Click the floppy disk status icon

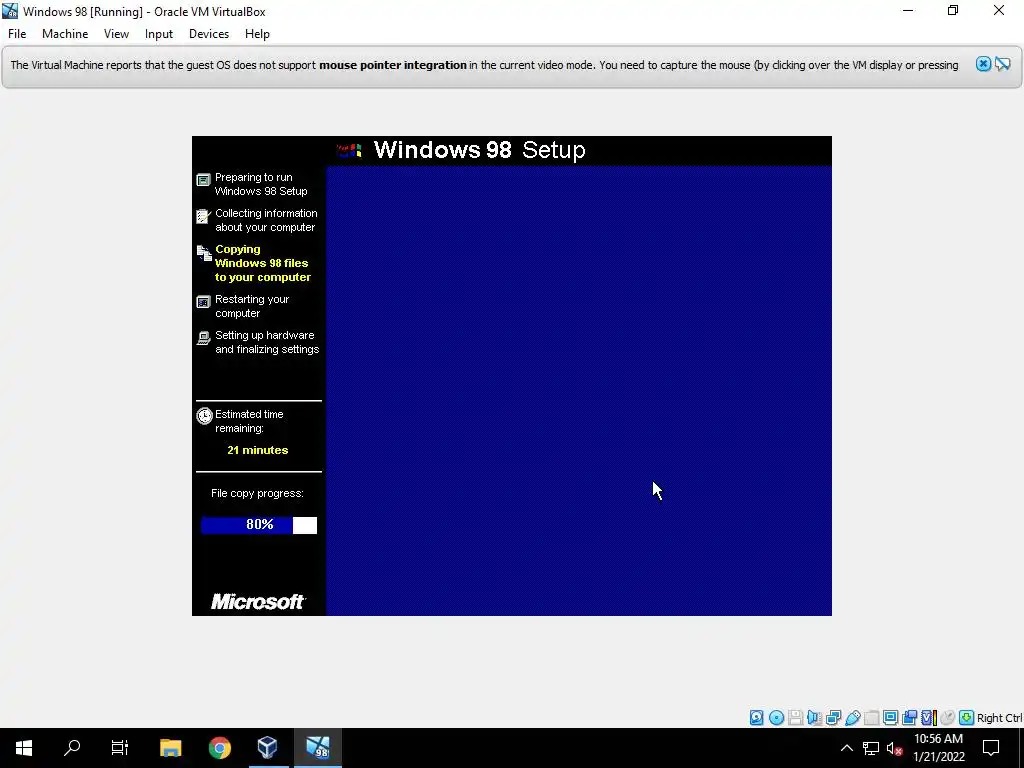(x=795, y=718)
